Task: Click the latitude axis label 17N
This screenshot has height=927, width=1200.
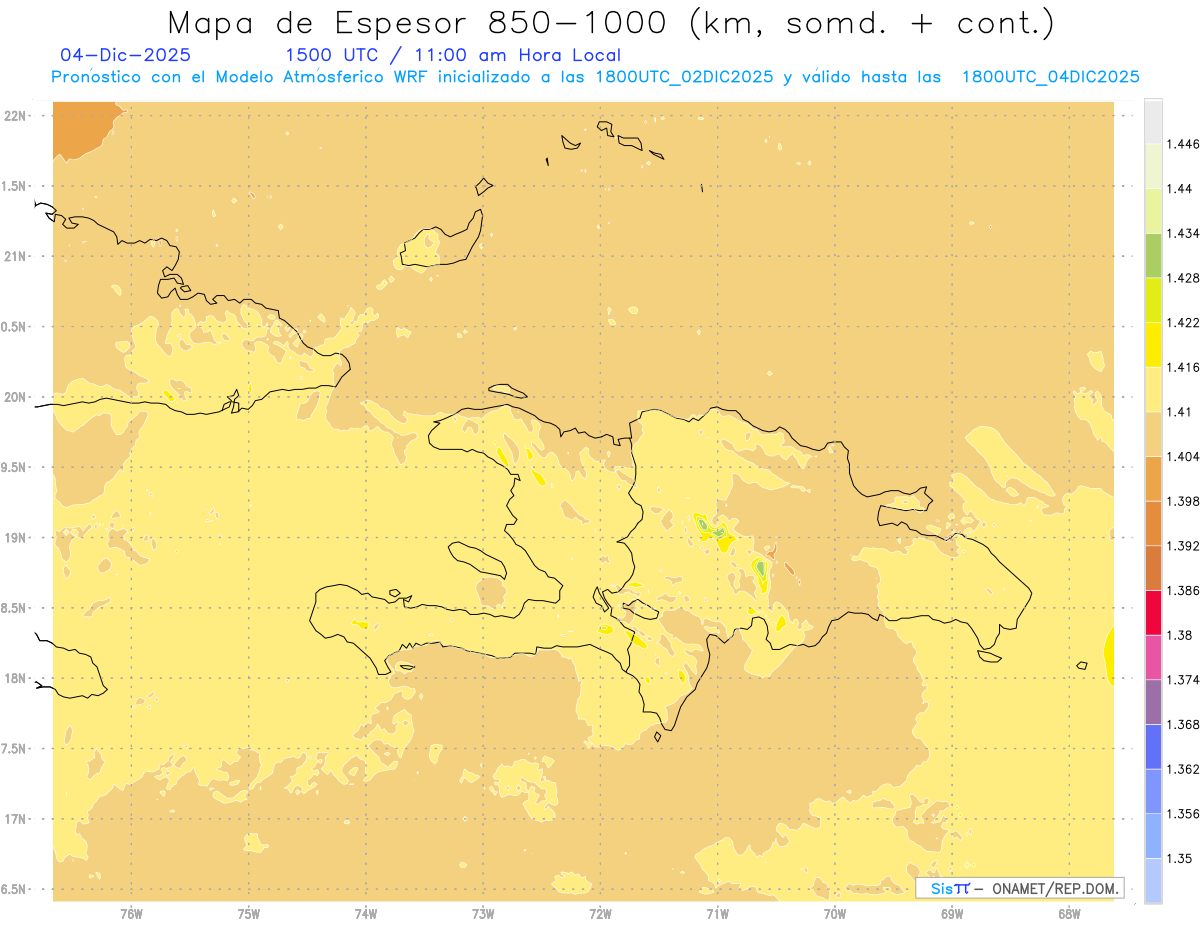Action: (17, 819)
